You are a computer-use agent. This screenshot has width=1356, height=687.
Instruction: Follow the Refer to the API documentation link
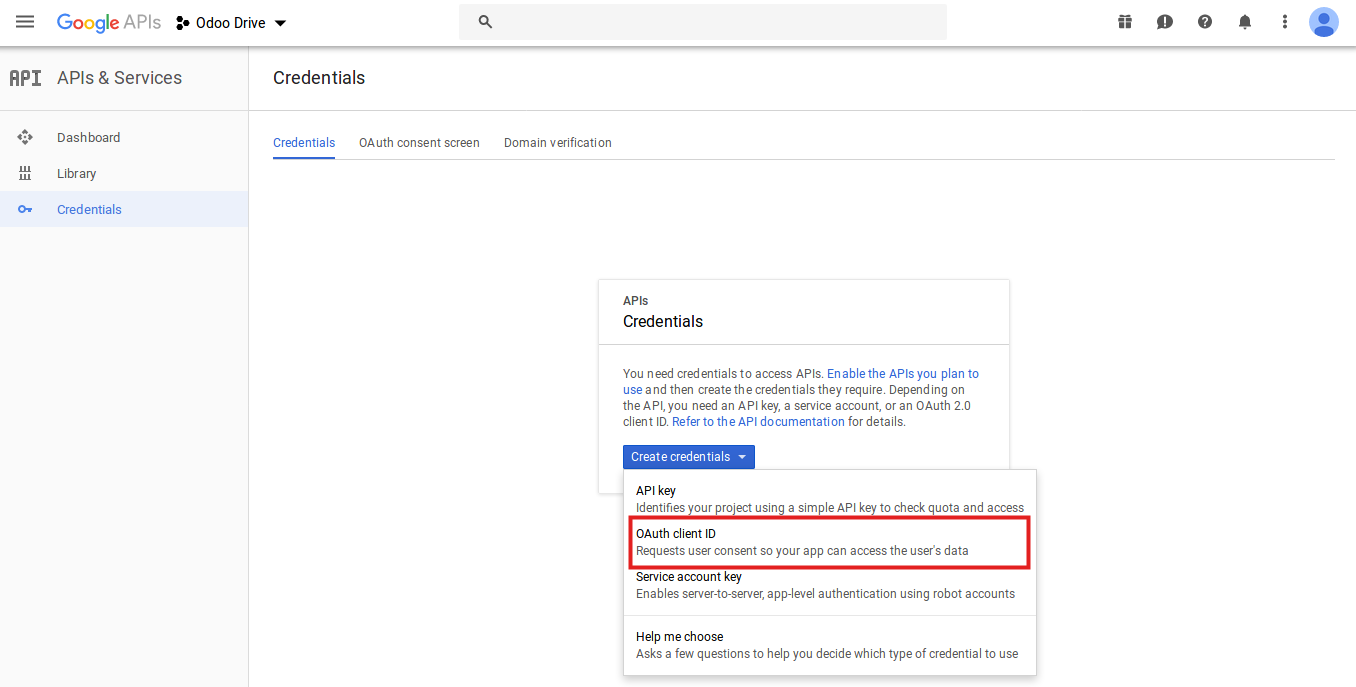tap(758, 422)
